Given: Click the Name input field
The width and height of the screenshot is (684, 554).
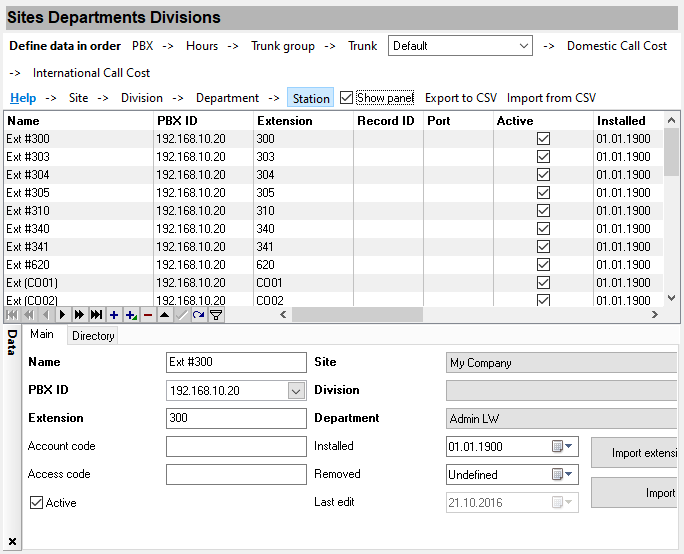Looking at the screenshot, I should pos(236,362).
